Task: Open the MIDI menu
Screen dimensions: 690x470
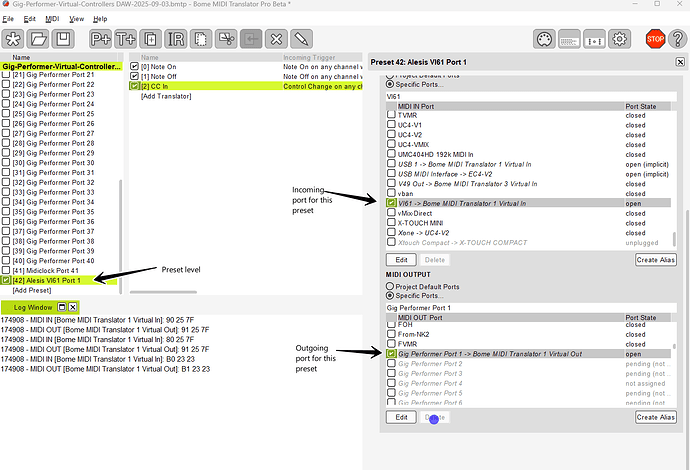Action: [x=52, y=19]
